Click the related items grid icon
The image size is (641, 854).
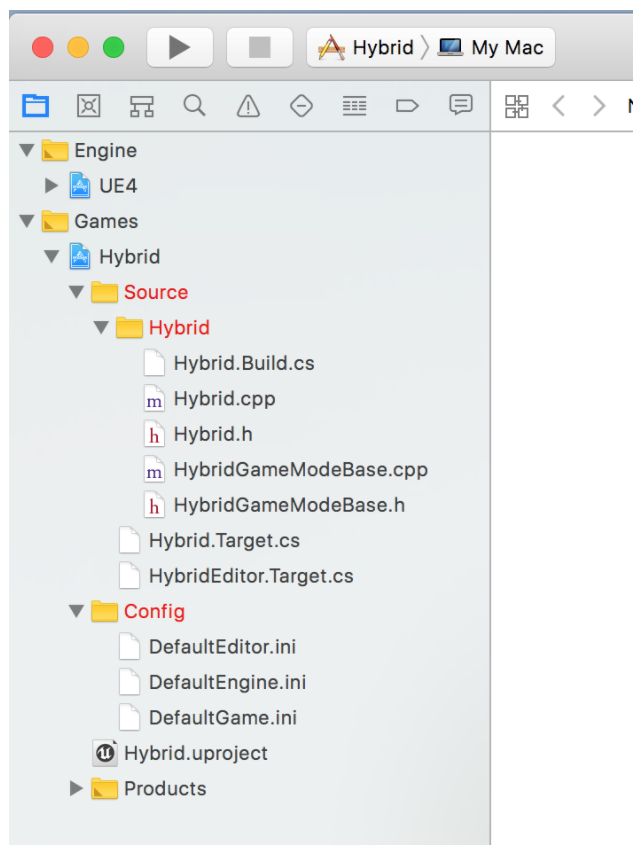coord(516,106)
